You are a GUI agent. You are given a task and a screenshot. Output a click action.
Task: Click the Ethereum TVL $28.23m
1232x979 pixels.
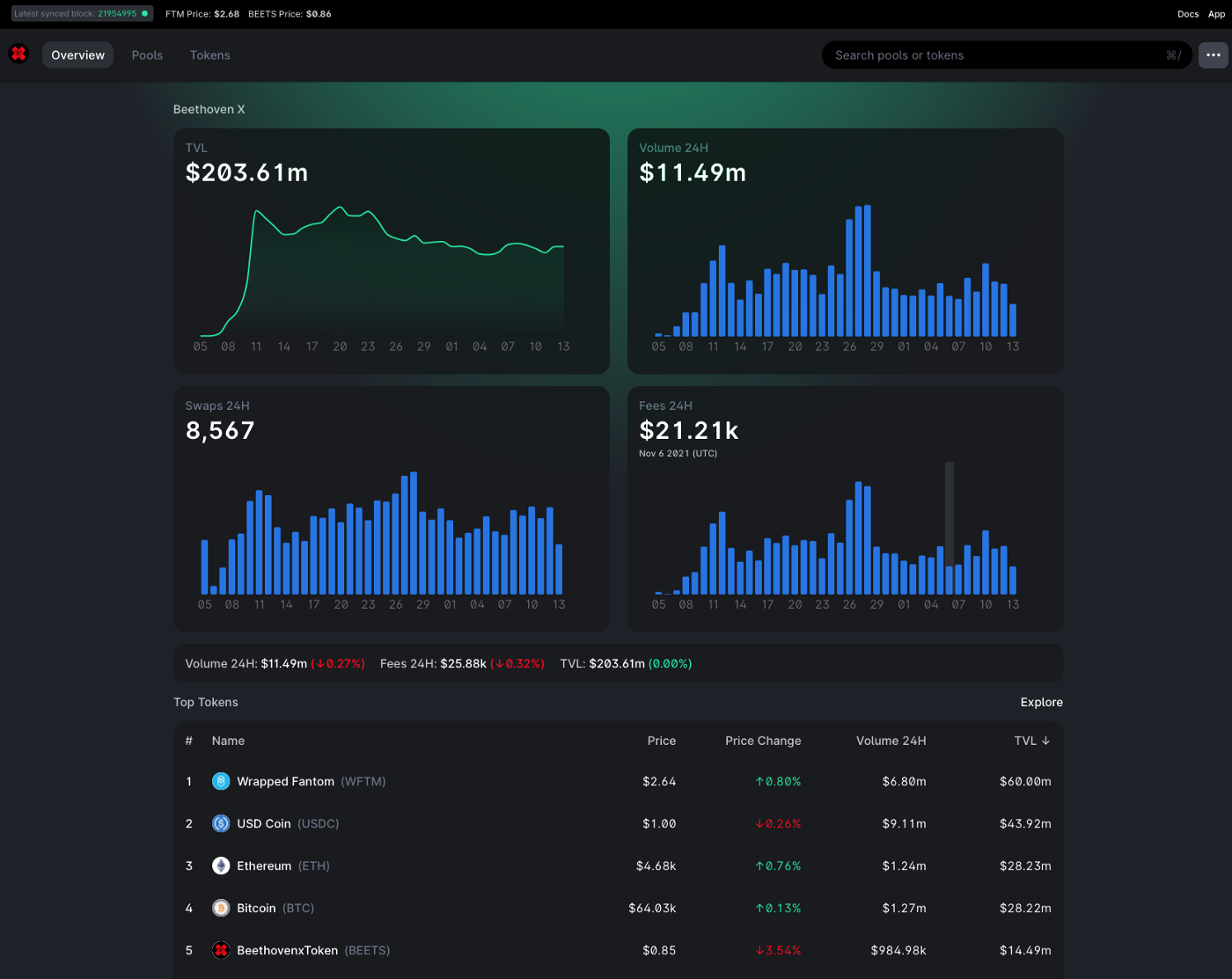pos(1025,866)
